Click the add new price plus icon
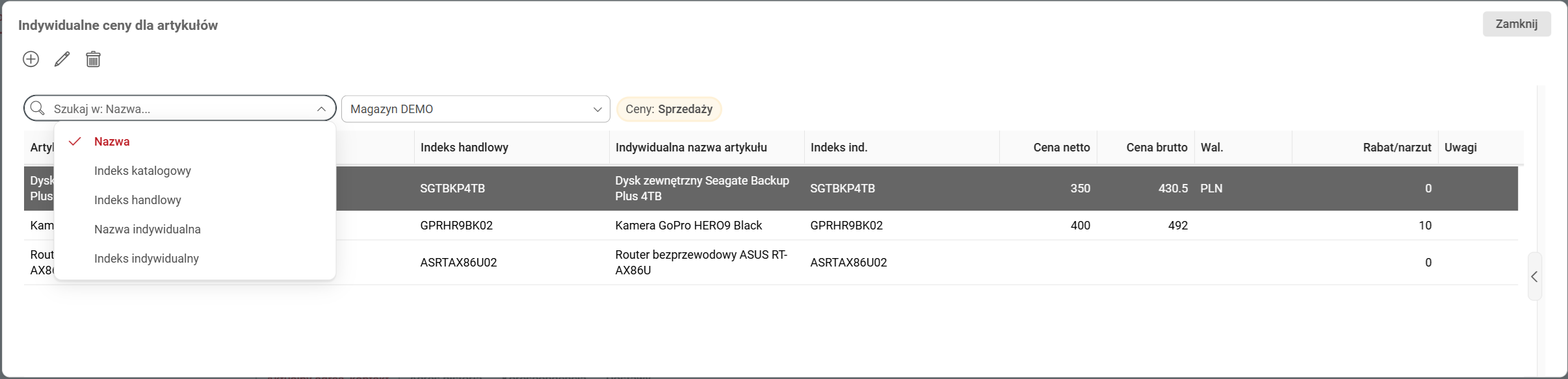The height and width of the screenshot is (379, 1568). point(31,59)
